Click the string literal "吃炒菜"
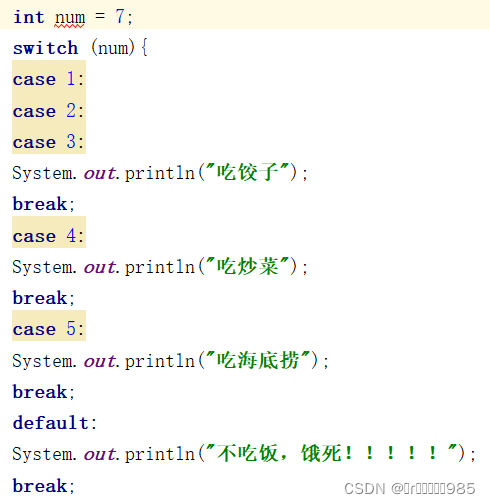490x504 pixels. [247, 266]
